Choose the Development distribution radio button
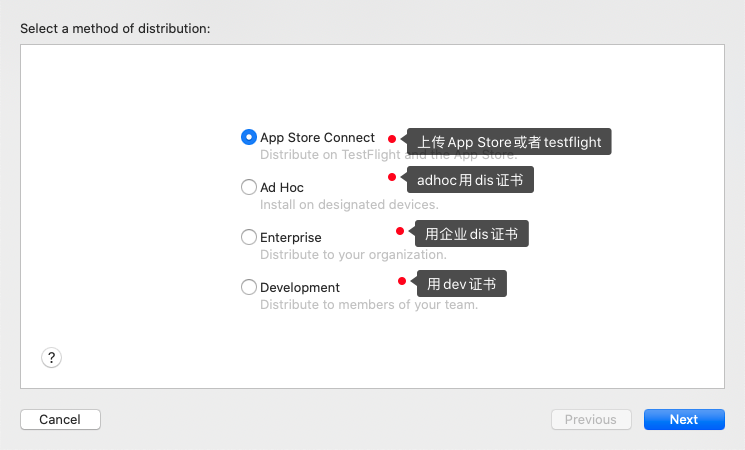745x450 pixels. [x=248, y=287]
